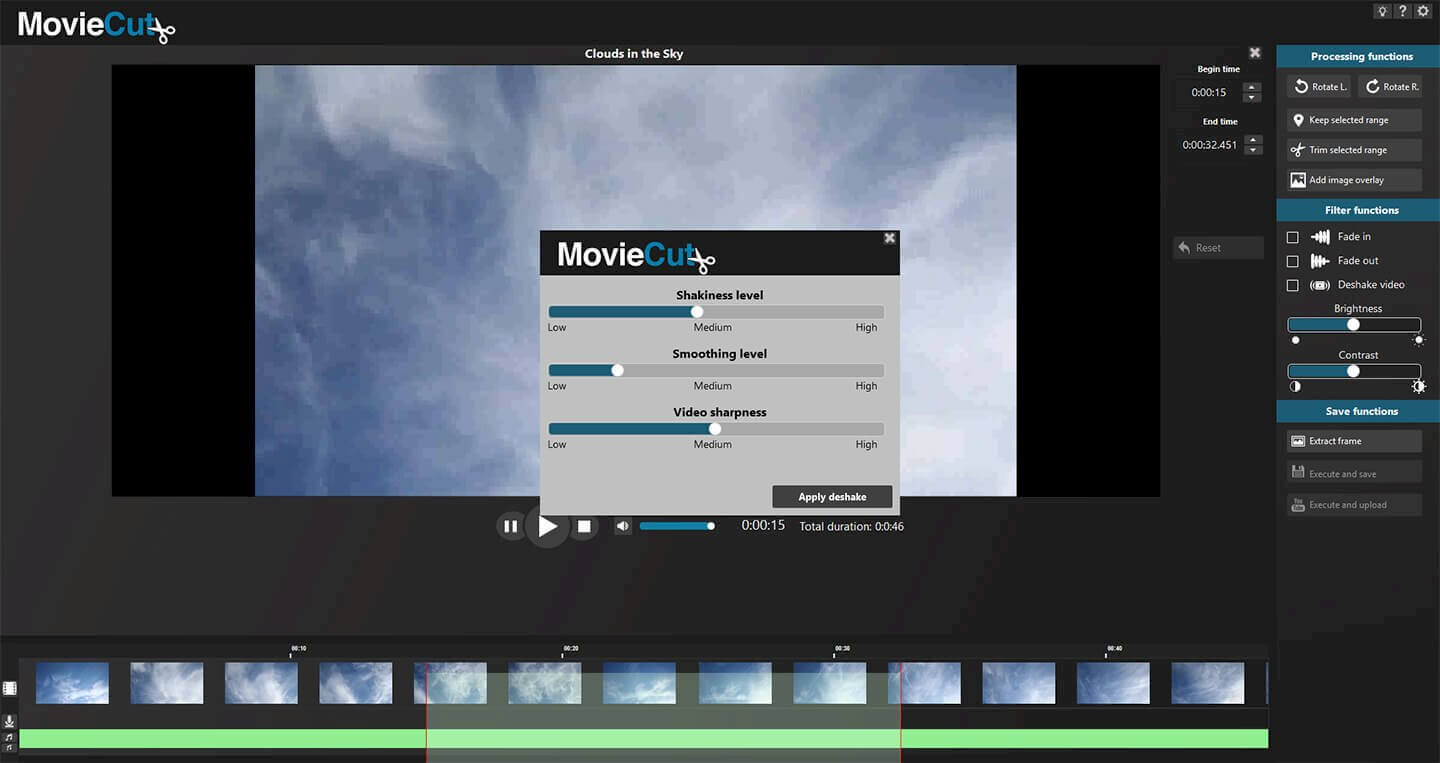Increase Begin time with up arrow

coord(1251,87)
